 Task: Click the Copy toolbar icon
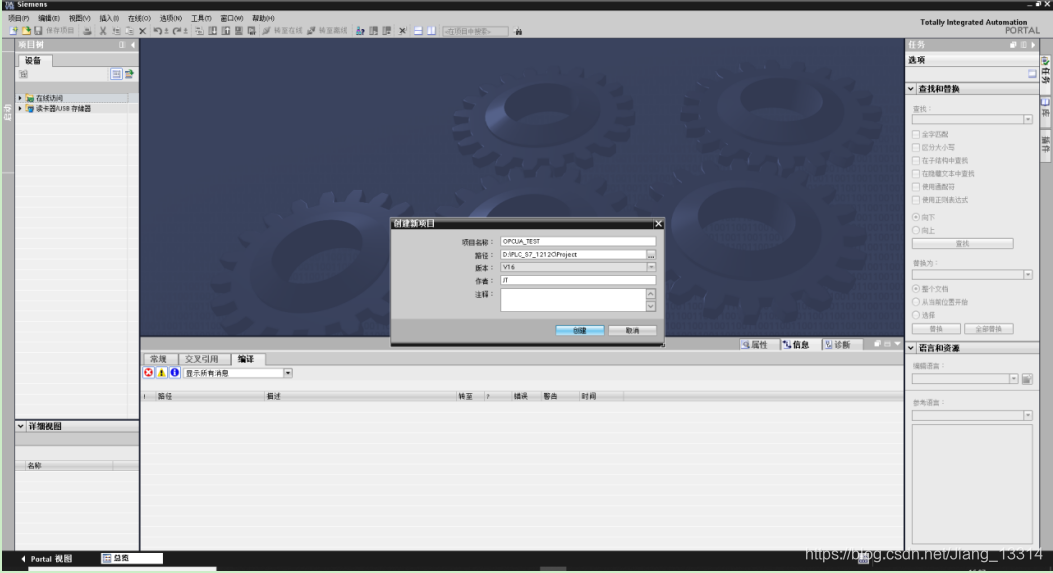116,31
